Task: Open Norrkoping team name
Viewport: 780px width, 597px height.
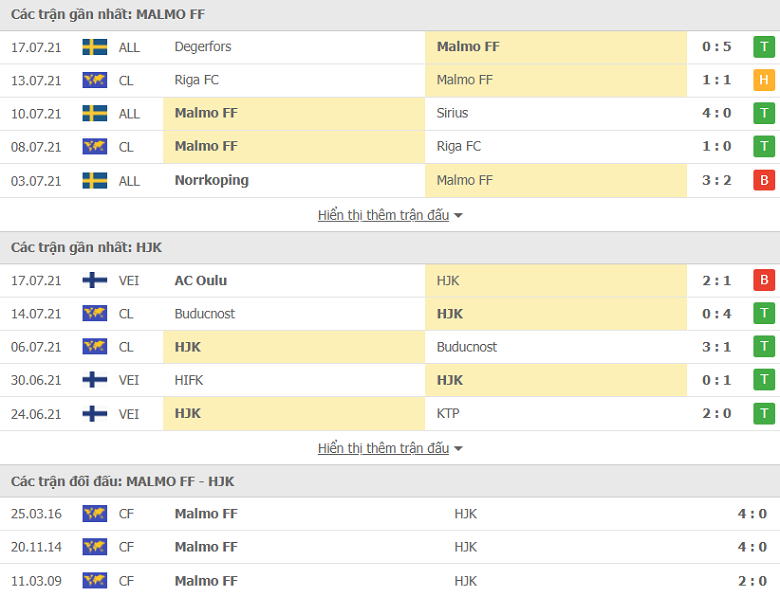Action: [211, 181]
